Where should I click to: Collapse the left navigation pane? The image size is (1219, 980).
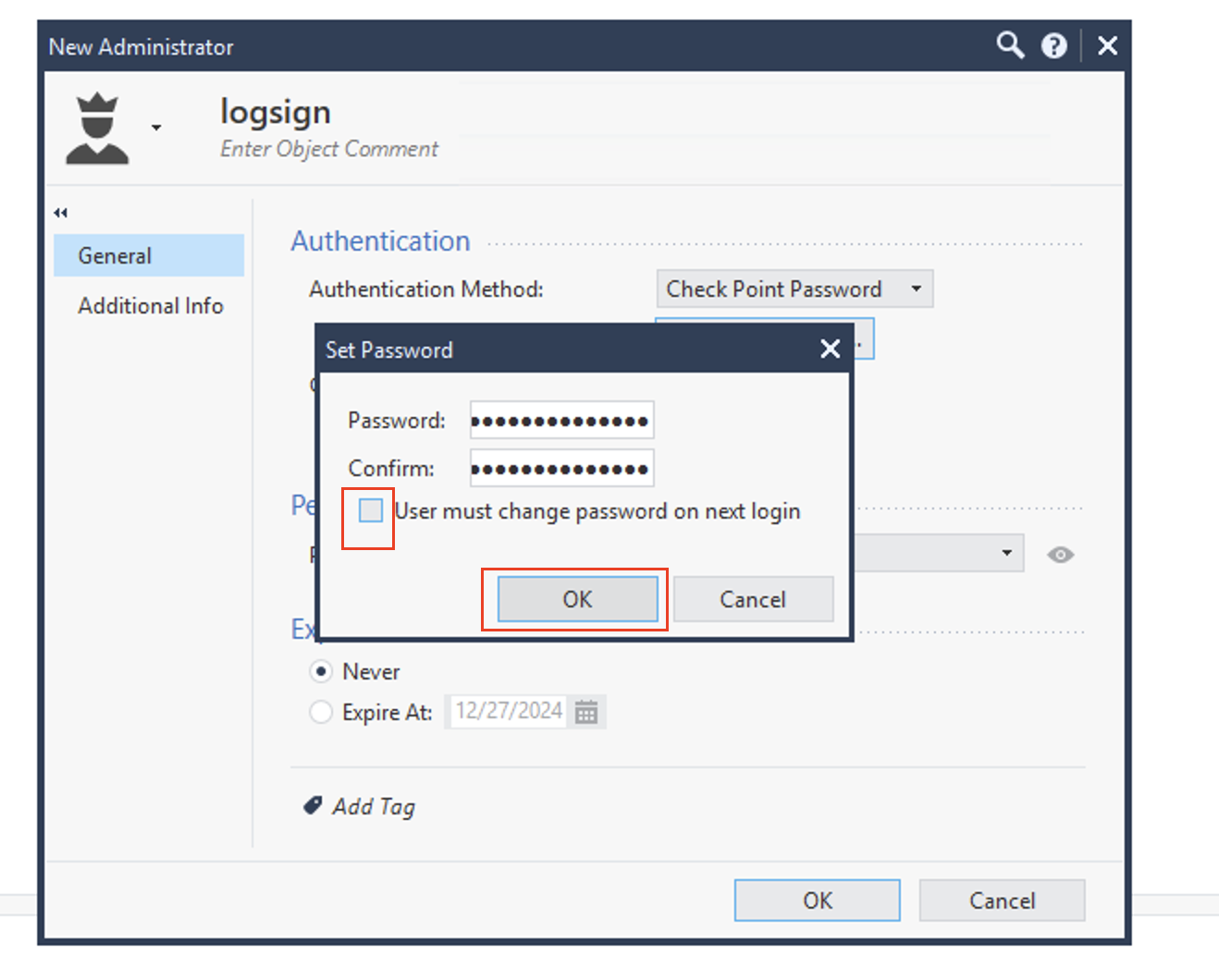pos(61,213)
